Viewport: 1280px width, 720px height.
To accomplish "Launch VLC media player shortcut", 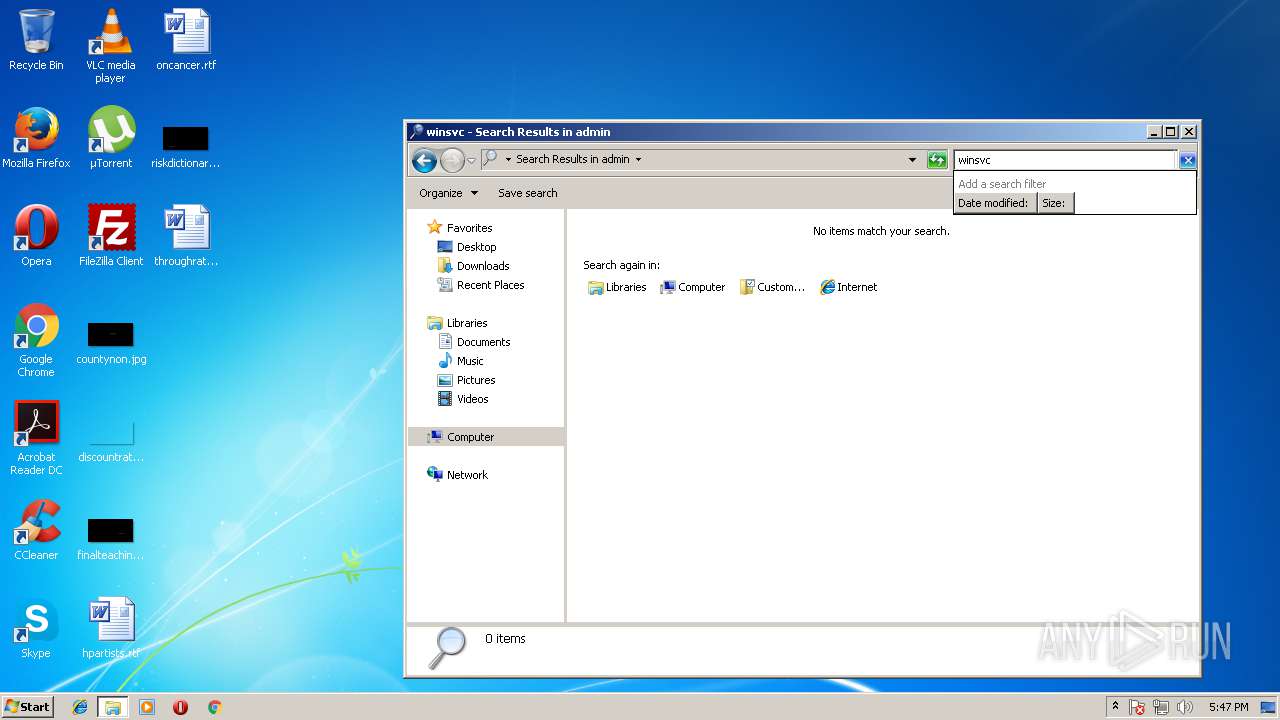I will [x=110, y=45].
